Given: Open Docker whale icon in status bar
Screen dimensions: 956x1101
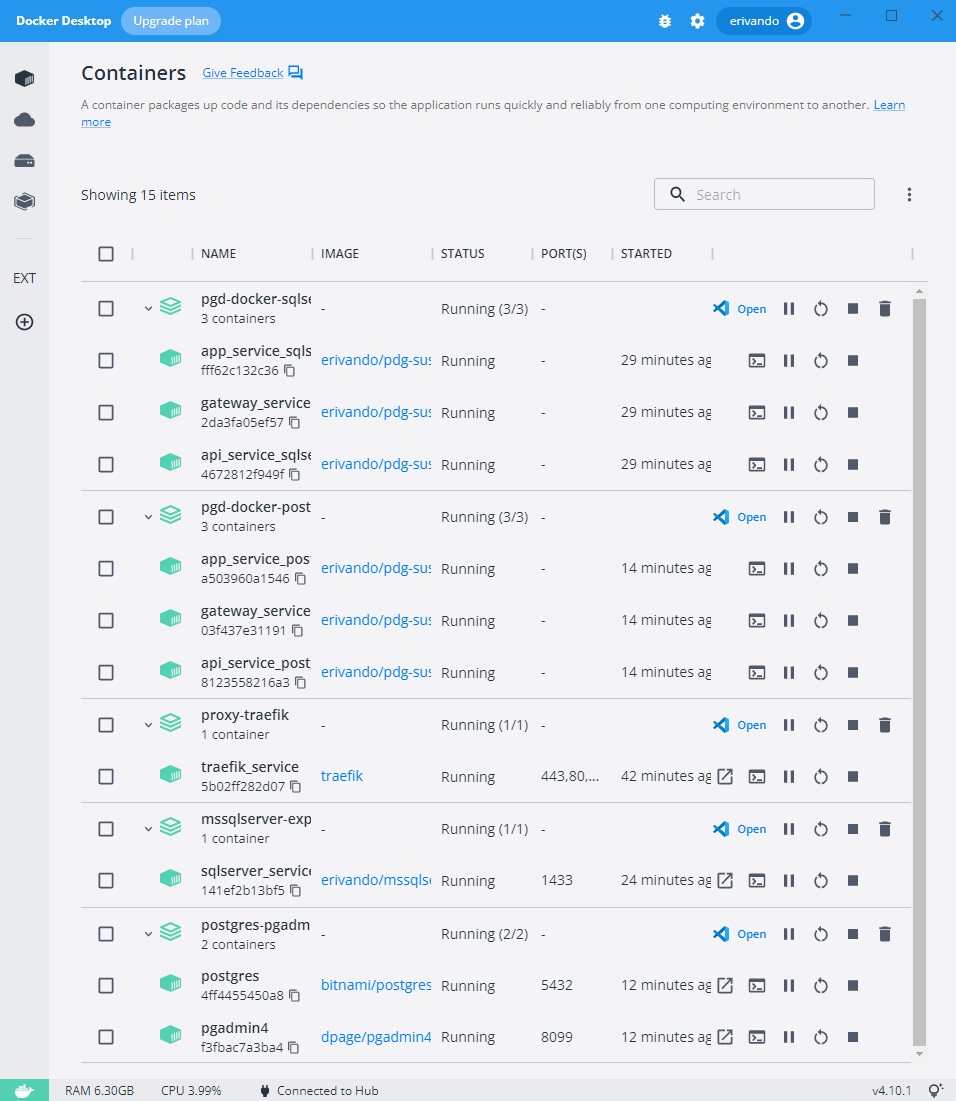Looking at the screenshot, I should pos(25,1090).
